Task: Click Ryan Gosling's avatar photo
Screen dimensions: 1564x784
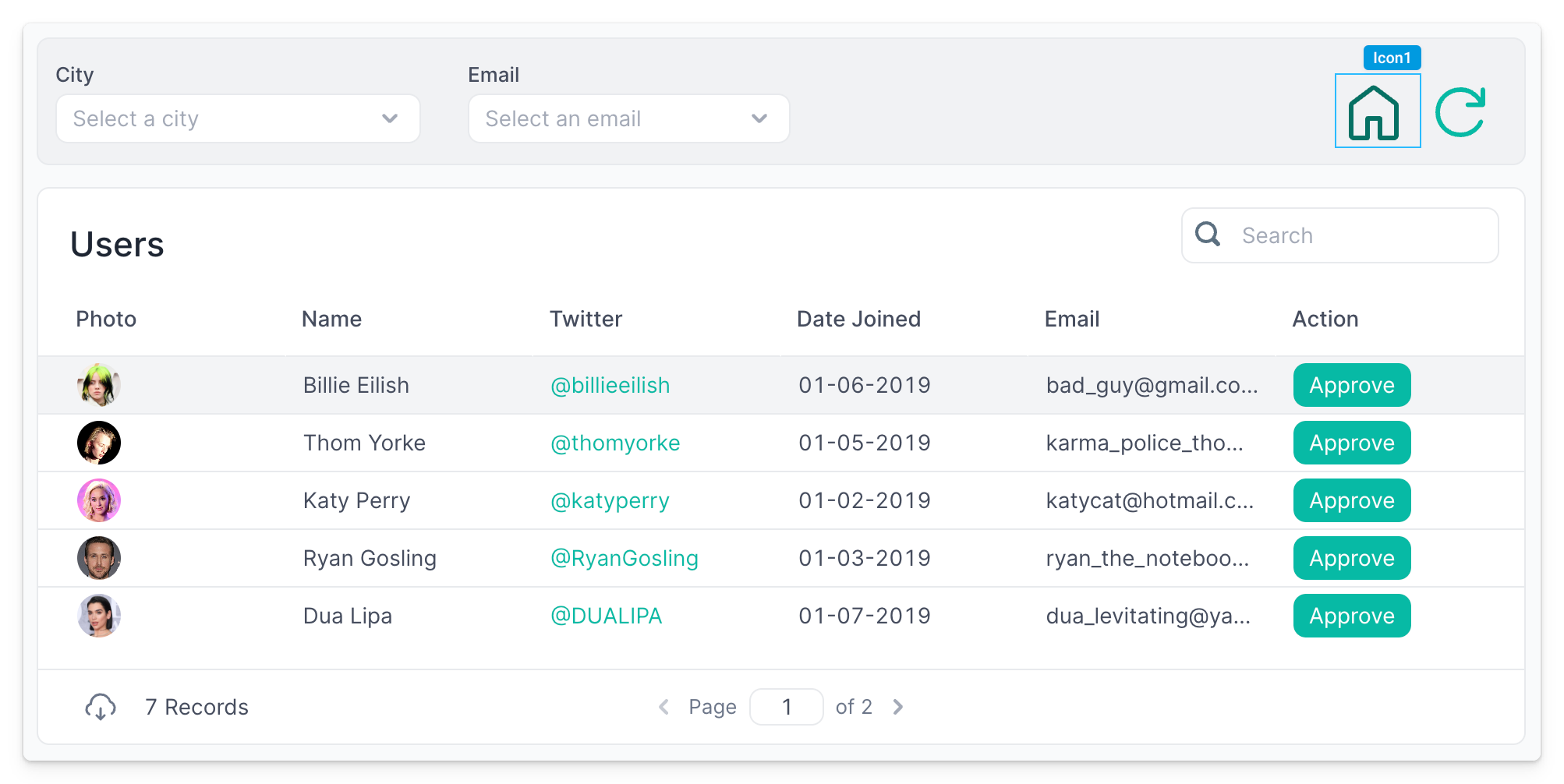Action: coord(99,558)
